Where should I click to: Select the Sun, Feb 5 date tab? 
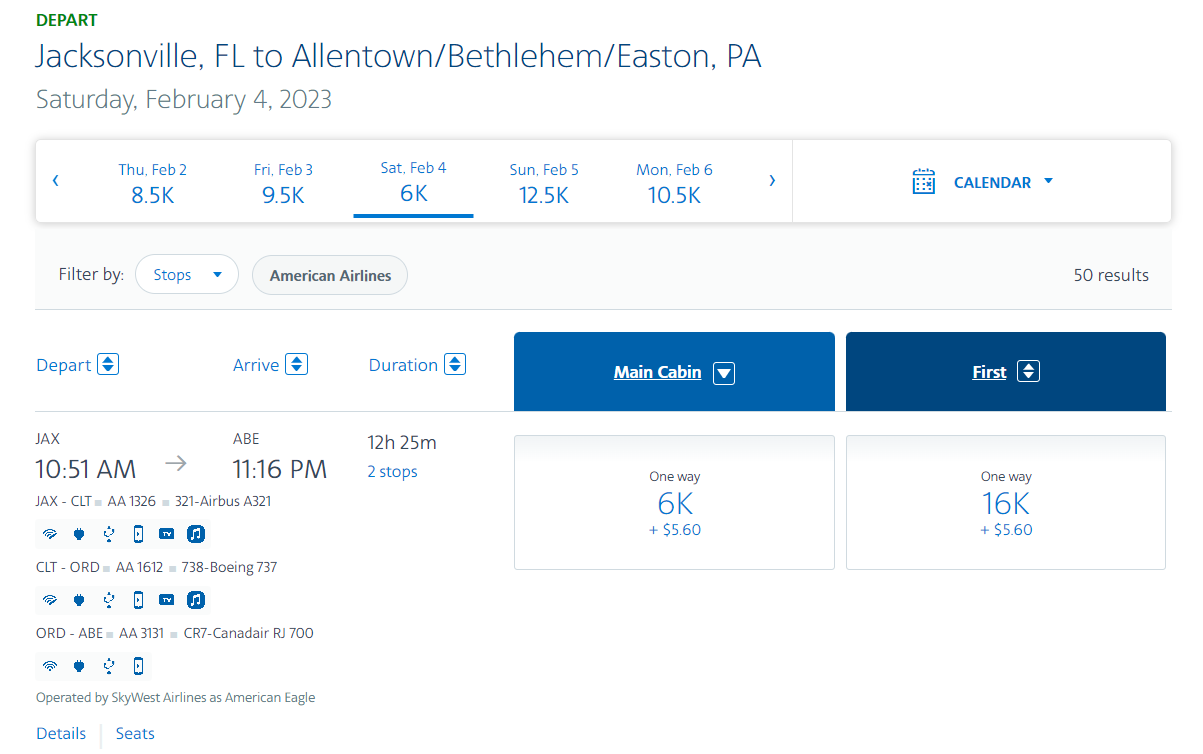click(544, 182)
